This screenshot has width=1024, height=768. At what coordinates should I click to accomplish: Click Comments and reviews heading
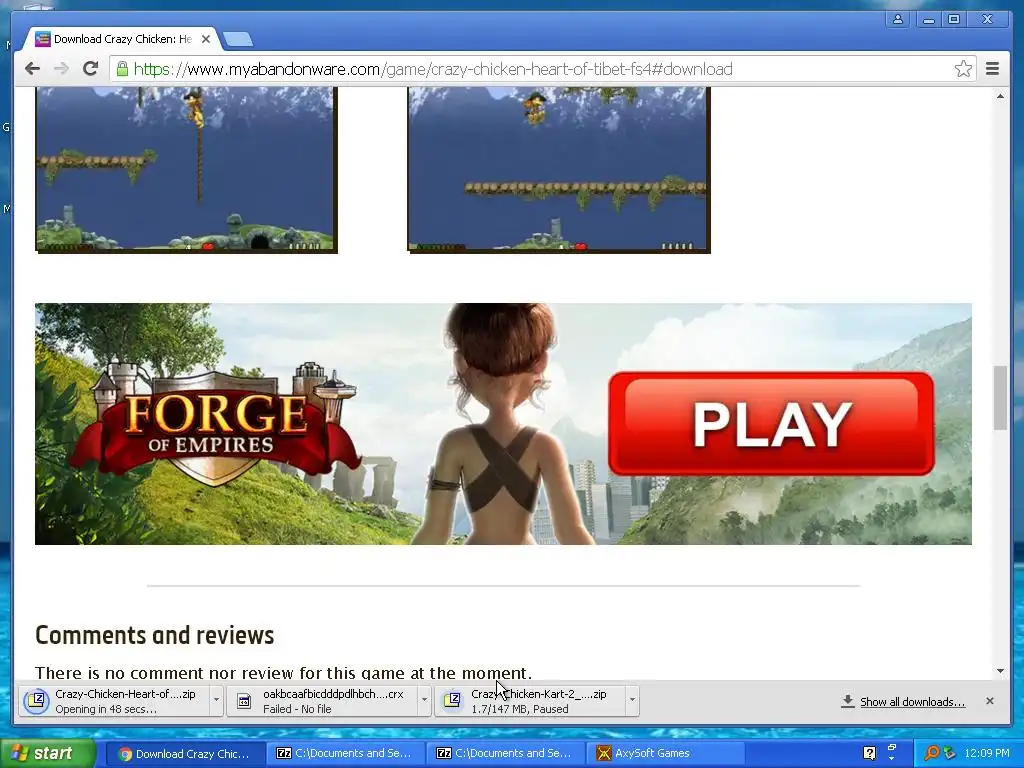click(x=155, y=635)
